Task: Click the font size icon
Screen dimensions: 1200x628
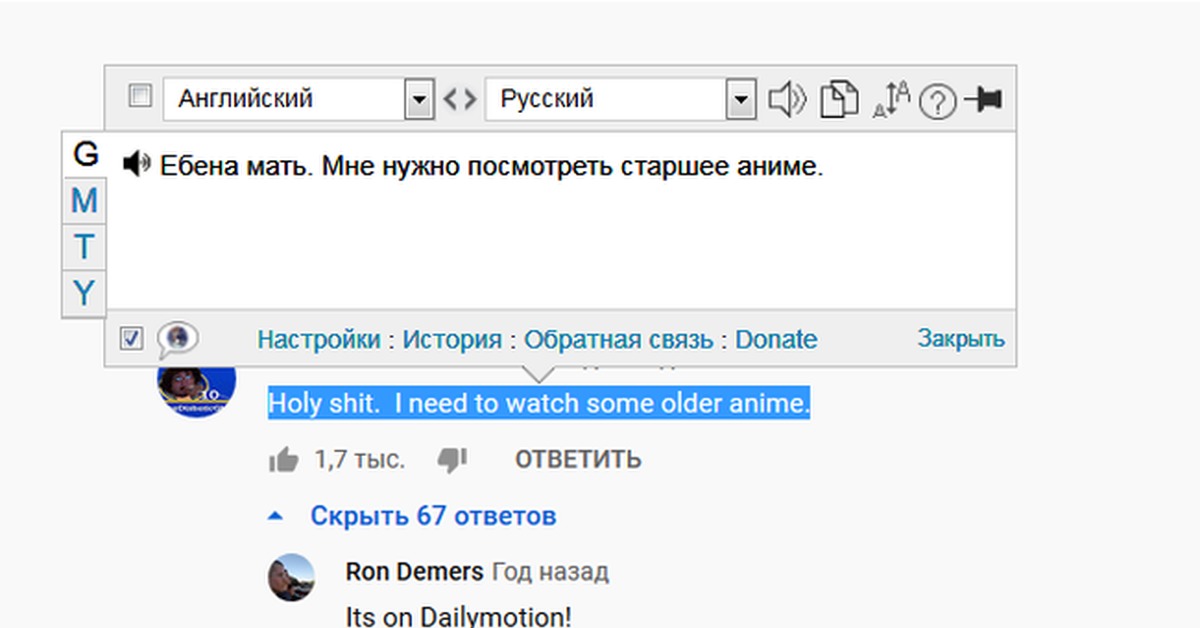Action: coord(891,99)
